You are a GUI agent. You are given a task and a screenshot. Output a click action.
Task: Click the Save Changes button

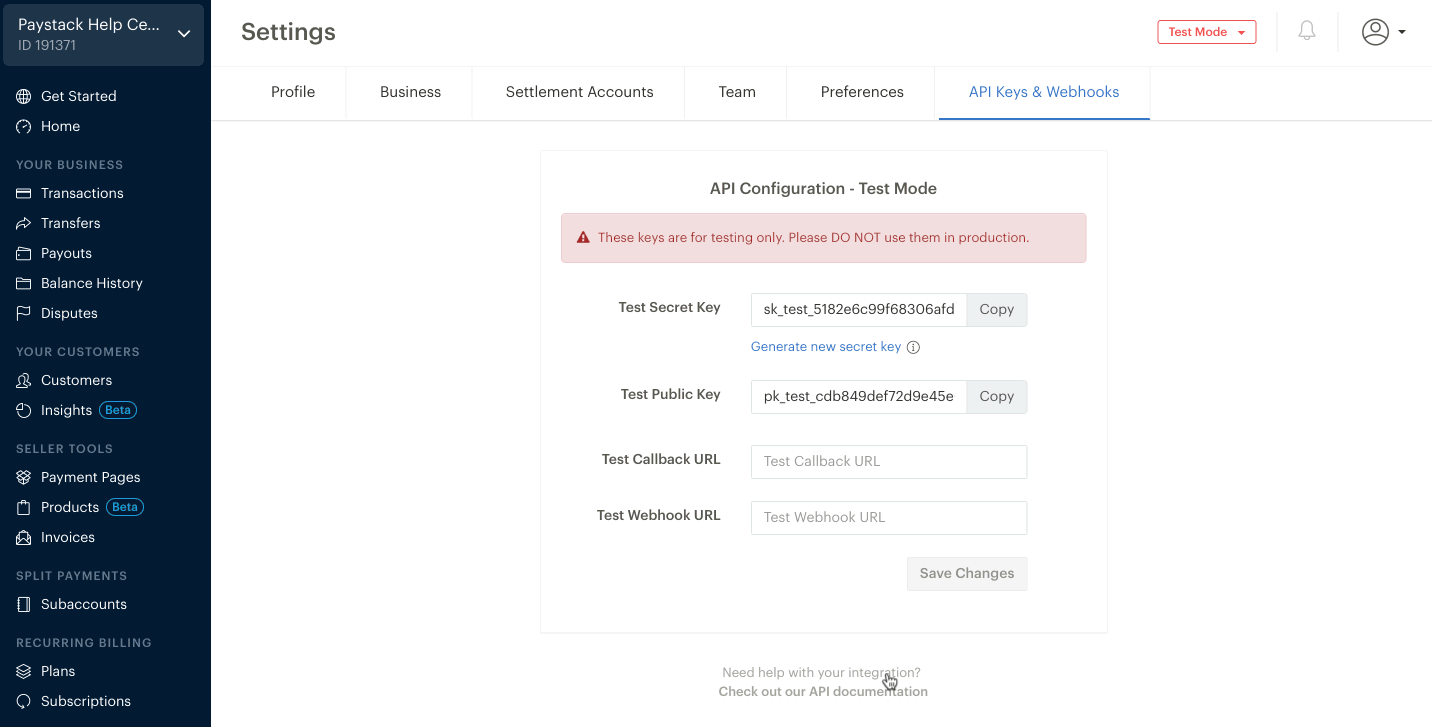[967, 574]
